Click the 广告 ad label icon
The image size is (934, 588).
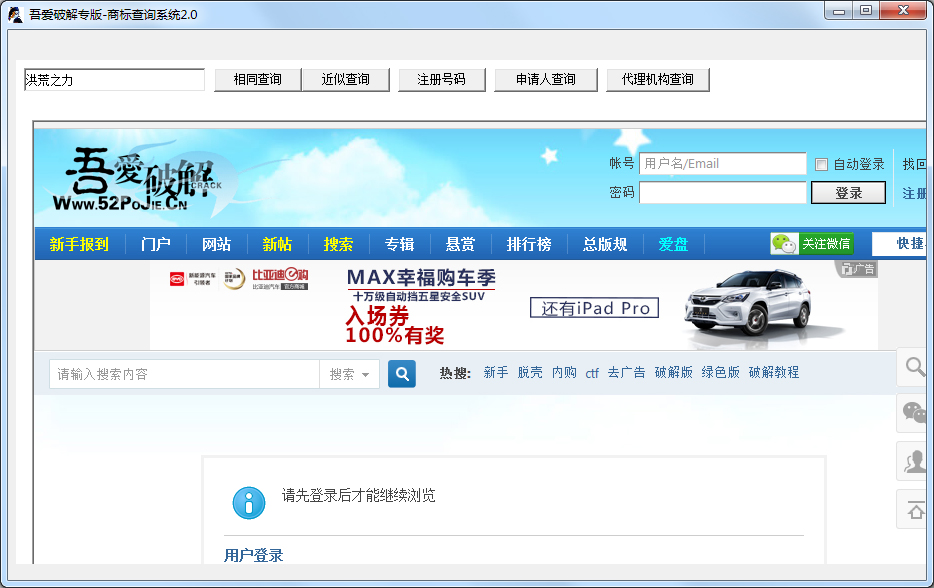point(858,269)
